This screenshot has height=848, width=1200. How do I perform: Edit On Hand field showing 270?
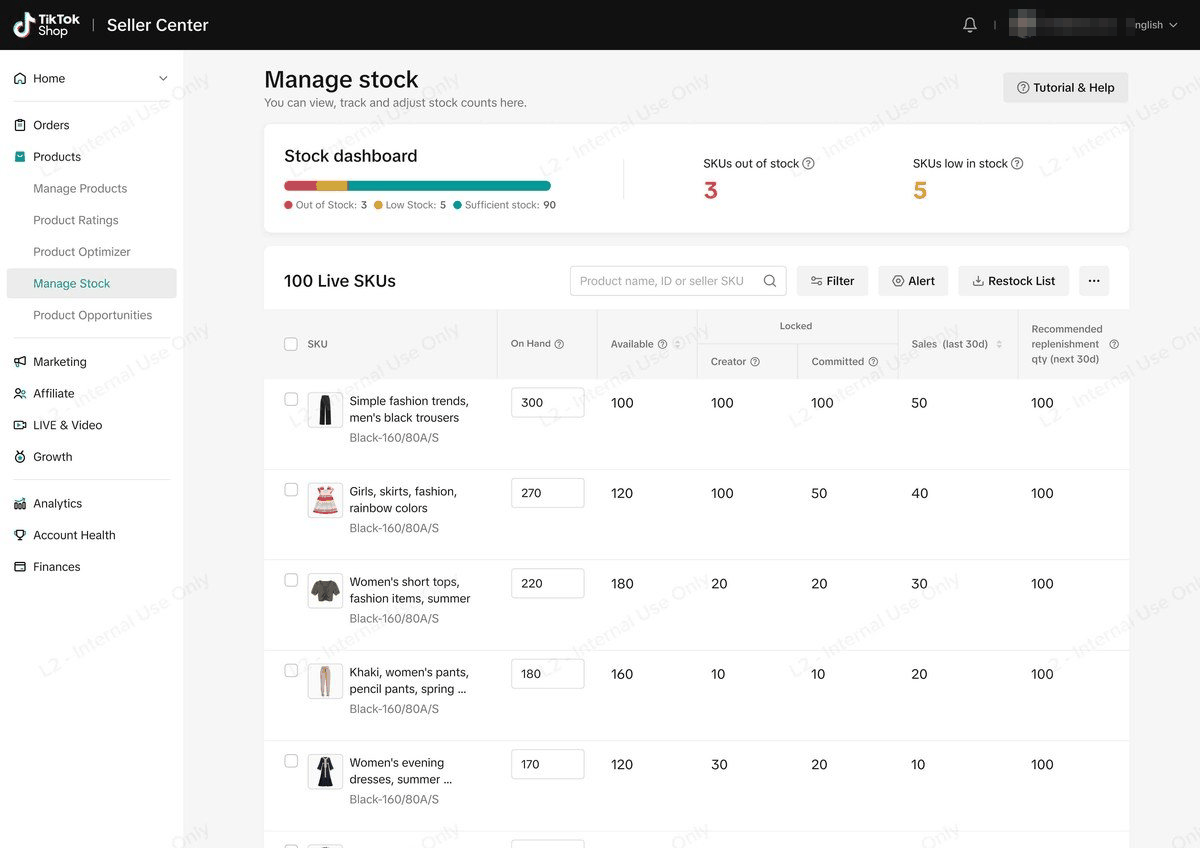coord(547,493)
